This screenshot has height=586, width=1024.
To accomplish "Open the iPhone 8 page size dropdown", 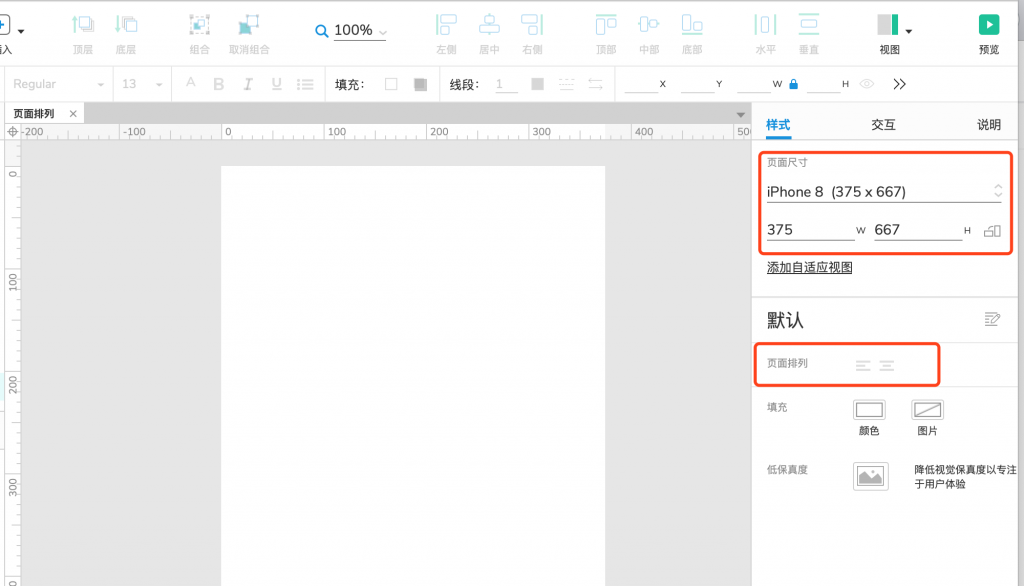I will pyautogui.click(x=883, y=191).
